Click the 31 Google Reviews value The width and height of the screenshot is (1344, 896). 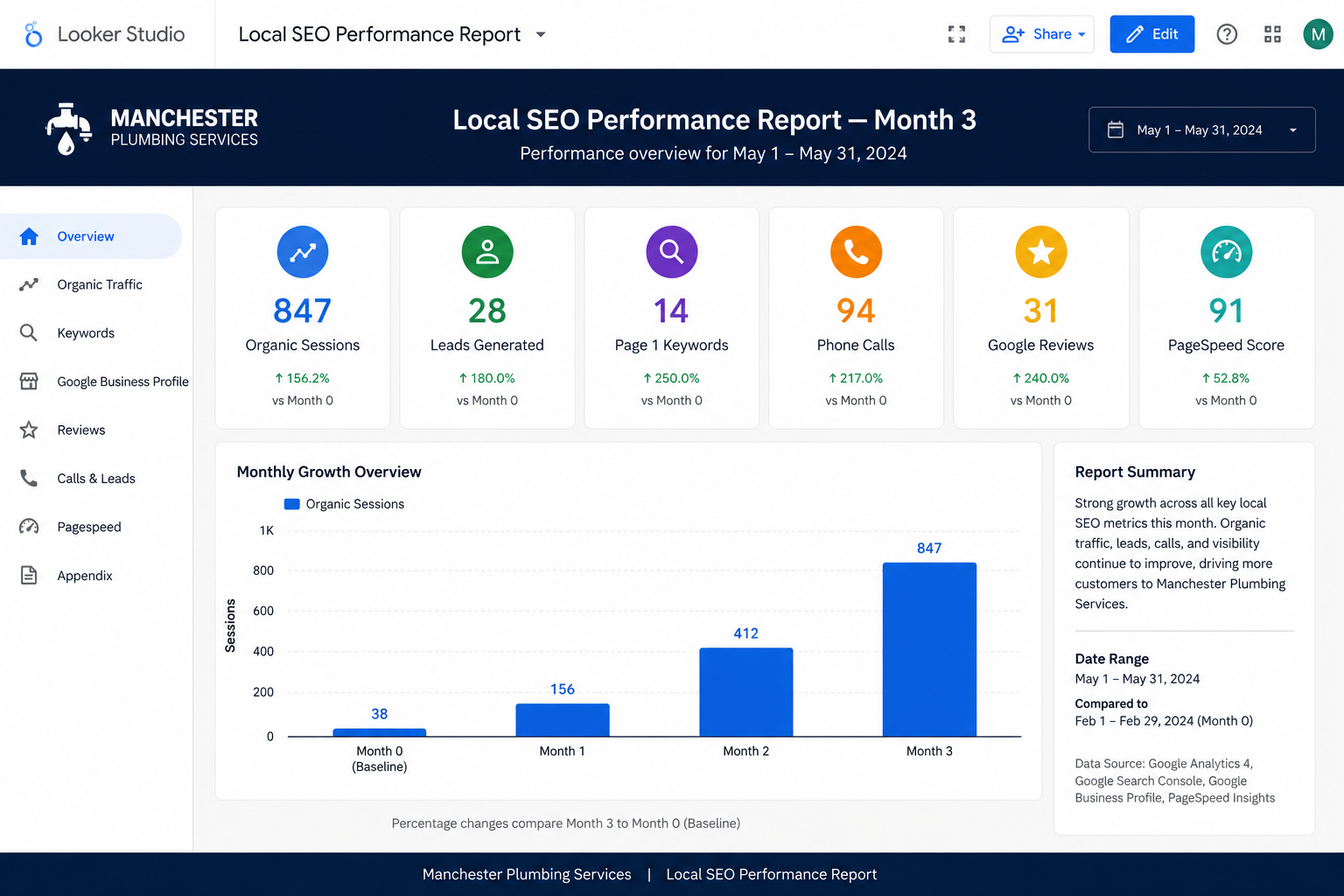1041,311
